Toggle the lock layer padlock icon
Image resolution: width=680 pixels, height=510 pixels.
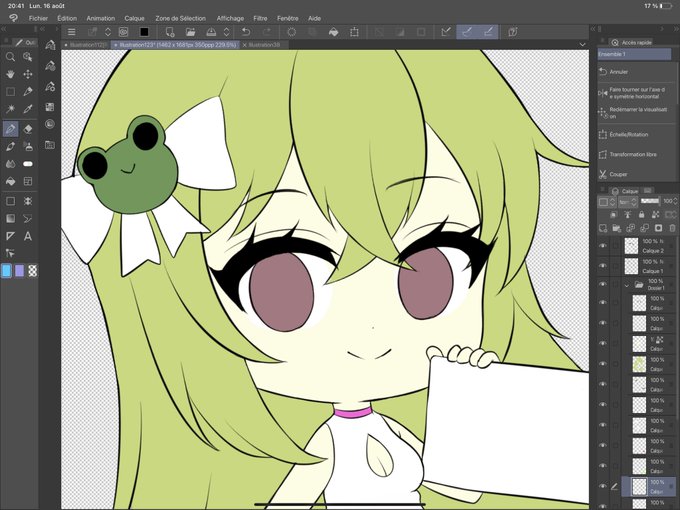click(x=641, y=215)
